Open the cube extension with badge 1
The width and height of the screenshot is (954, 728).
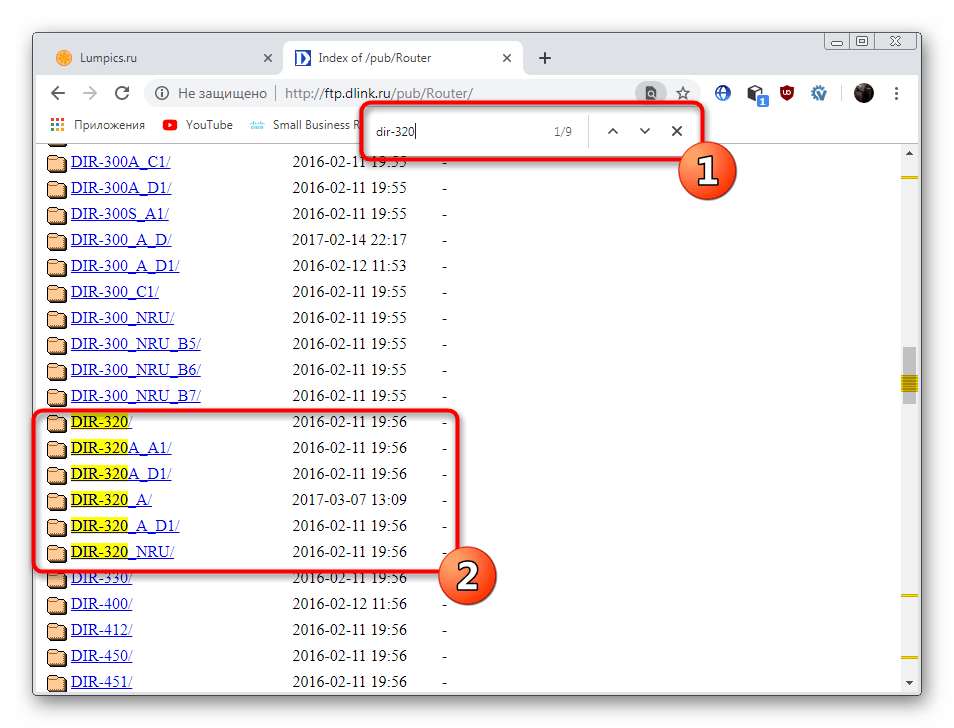pyautogui.click(x=756, y=94)
